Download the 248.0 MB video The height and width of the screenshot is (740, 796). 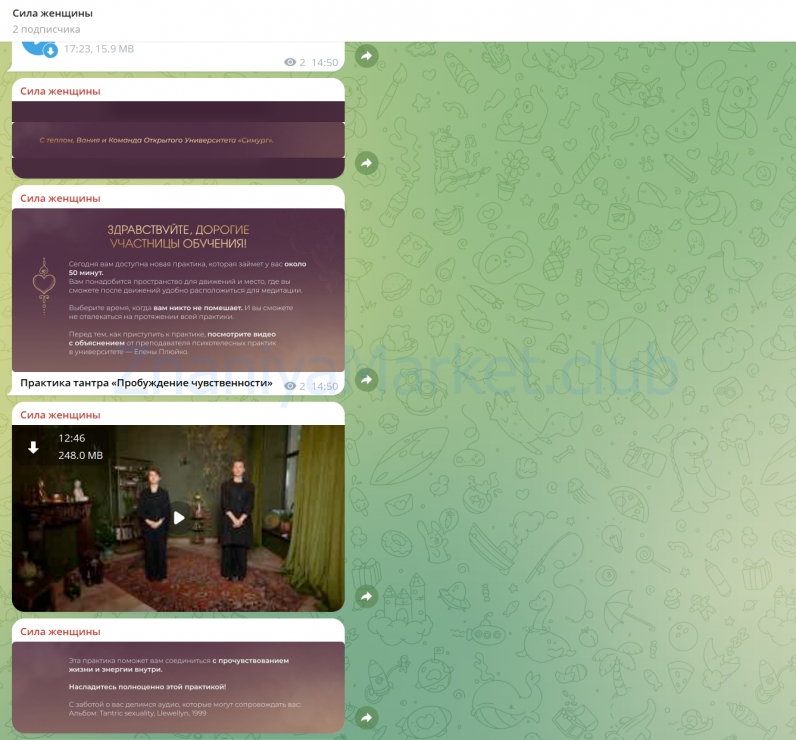click(x=33, y=447)
